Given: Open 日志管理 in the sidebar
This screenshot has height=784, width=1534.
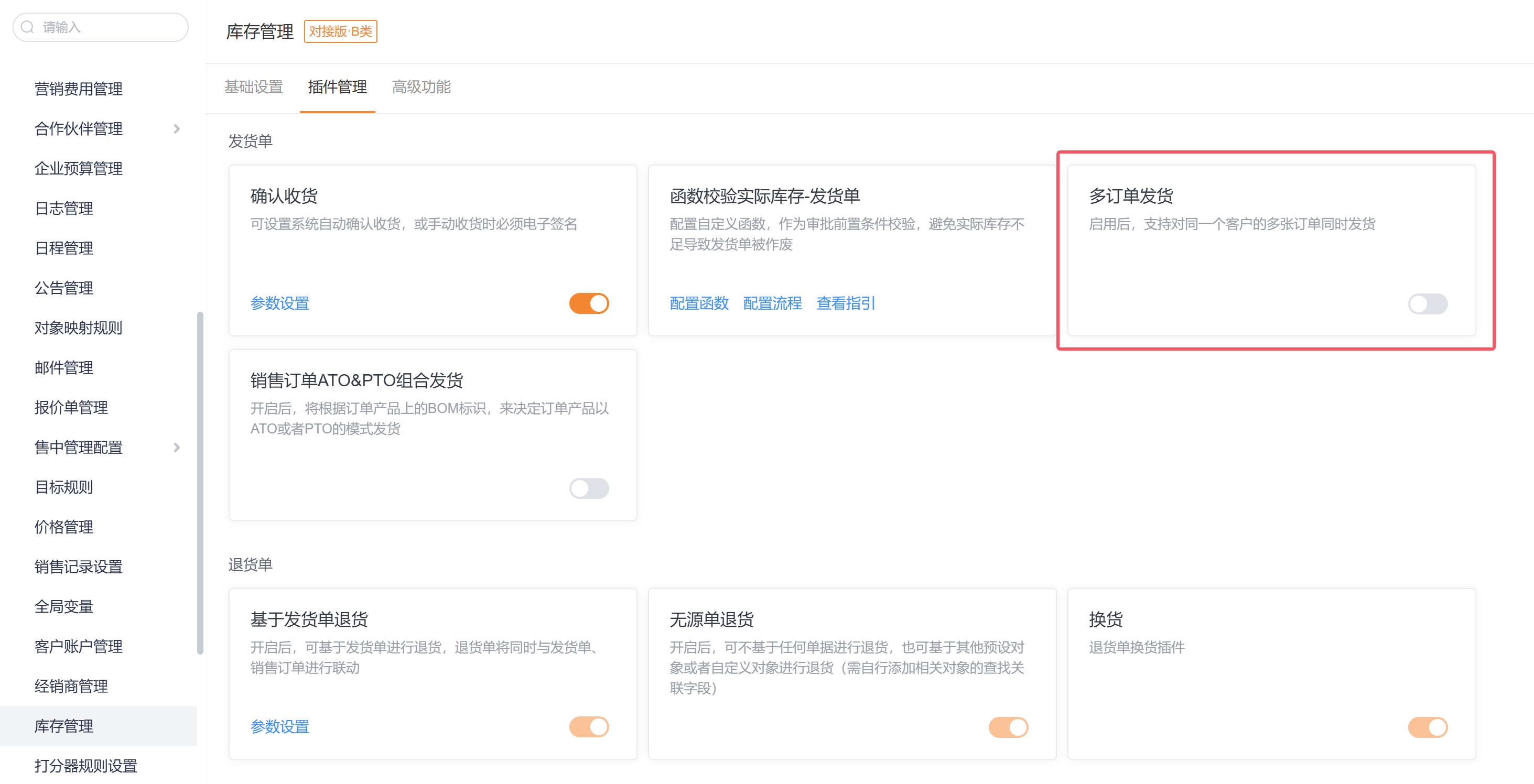Looking at the screenshot, I should coord(64,209).
